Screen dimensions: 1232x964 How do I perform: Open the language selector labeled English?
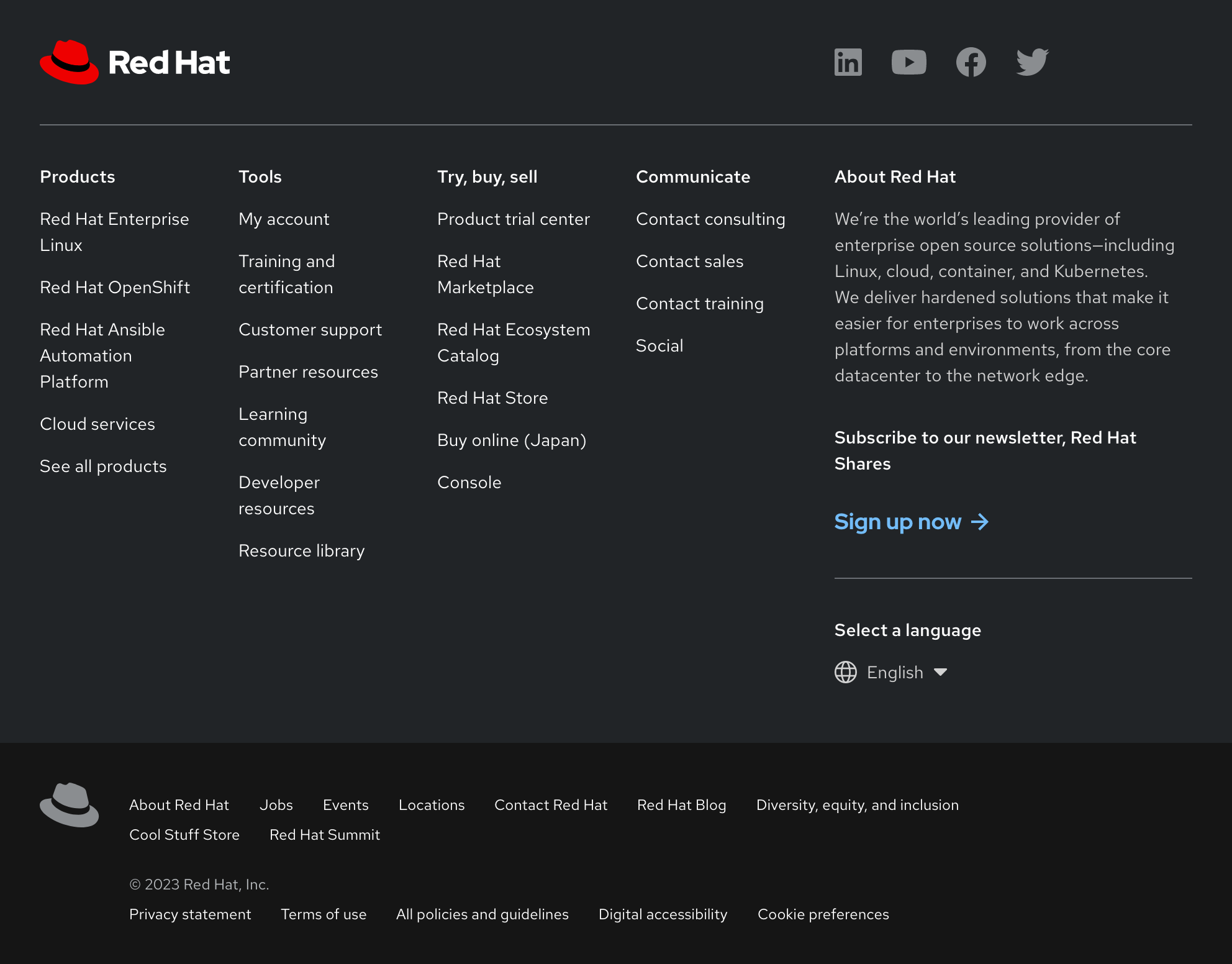click(x=895, y=672)
